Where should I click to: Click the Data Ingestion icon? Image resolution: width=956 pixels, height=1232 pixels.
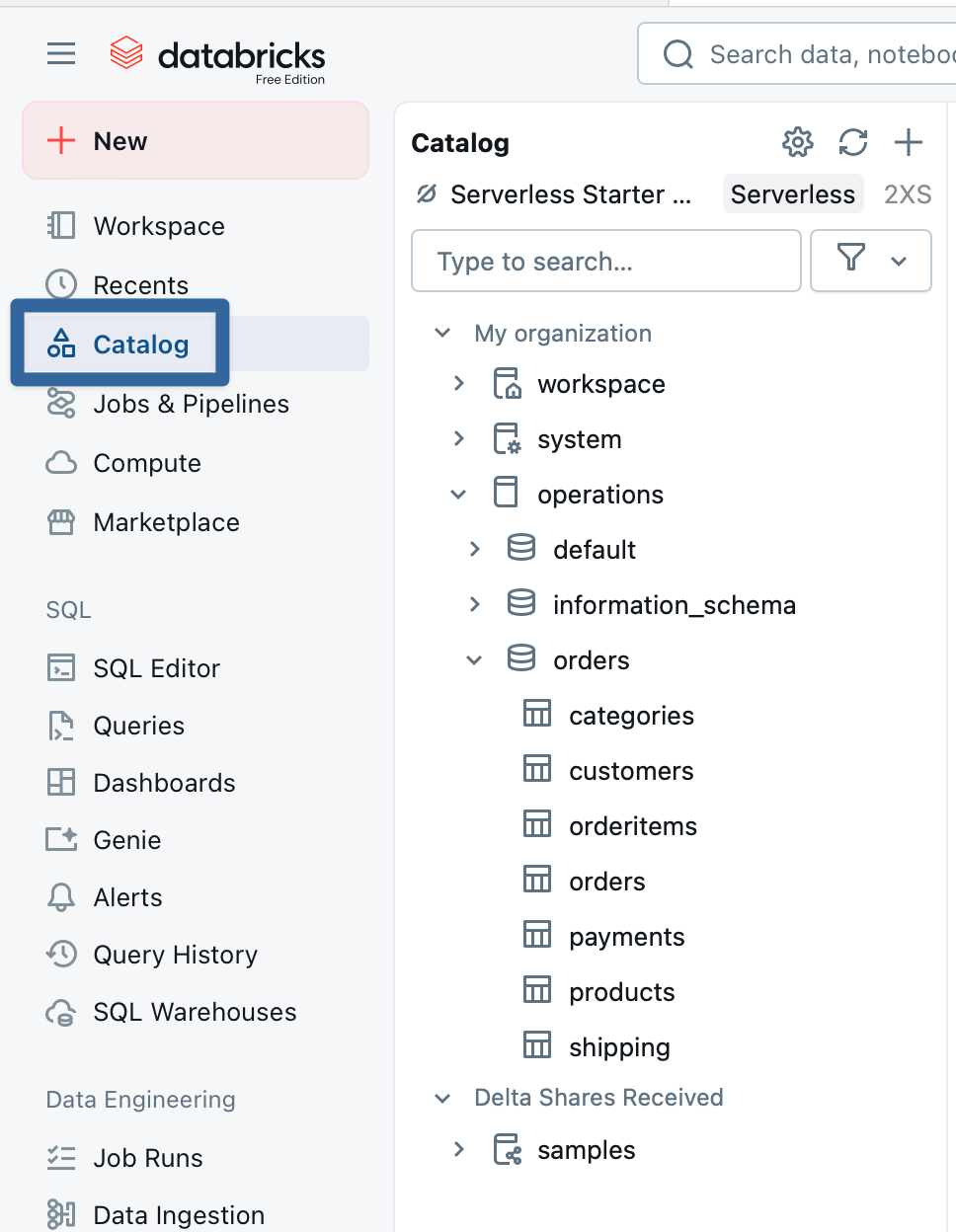pyautogui.click(x=61, y=1214)
